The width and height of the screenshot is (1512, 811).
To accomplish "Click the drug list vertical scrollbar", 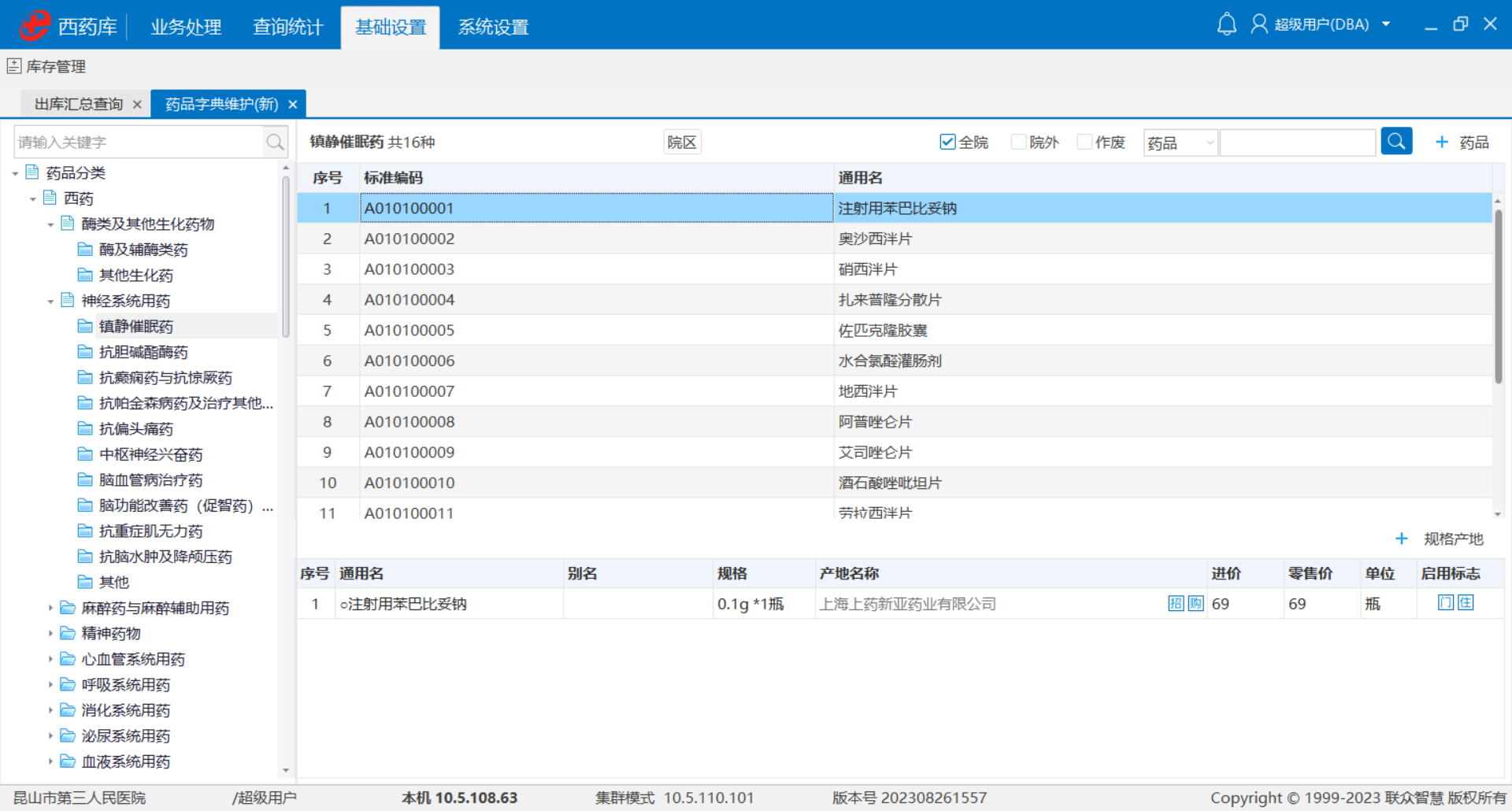I will pyautogui.click(x=1499, y=296).
